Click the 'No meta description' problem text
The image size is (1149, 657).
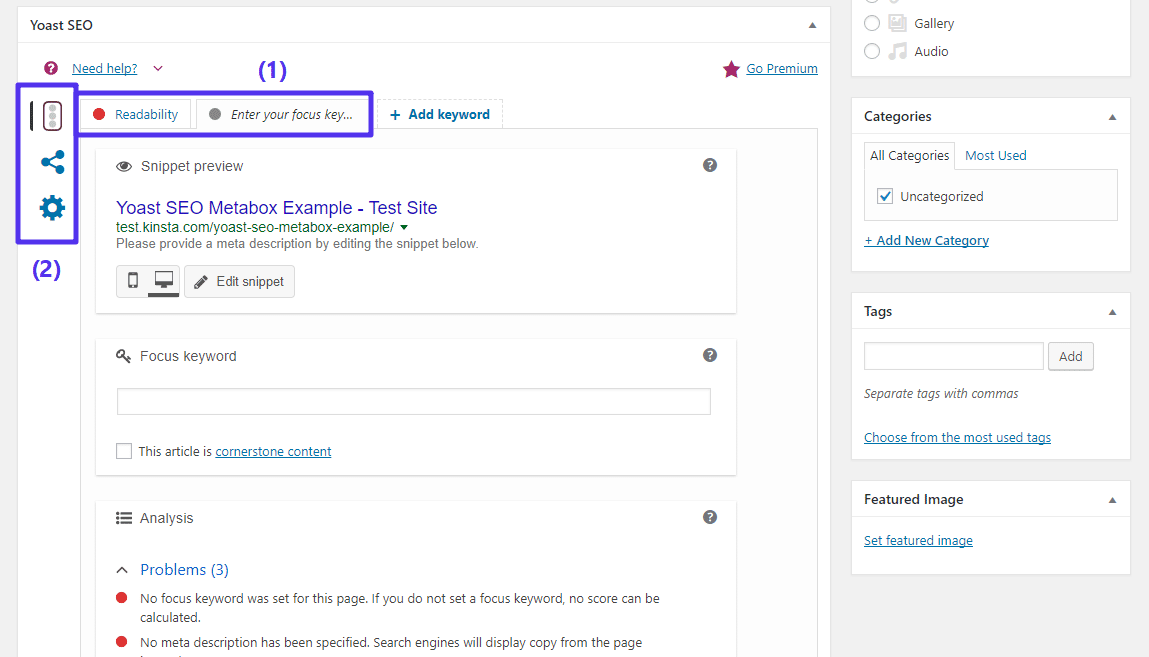(391, 642)
